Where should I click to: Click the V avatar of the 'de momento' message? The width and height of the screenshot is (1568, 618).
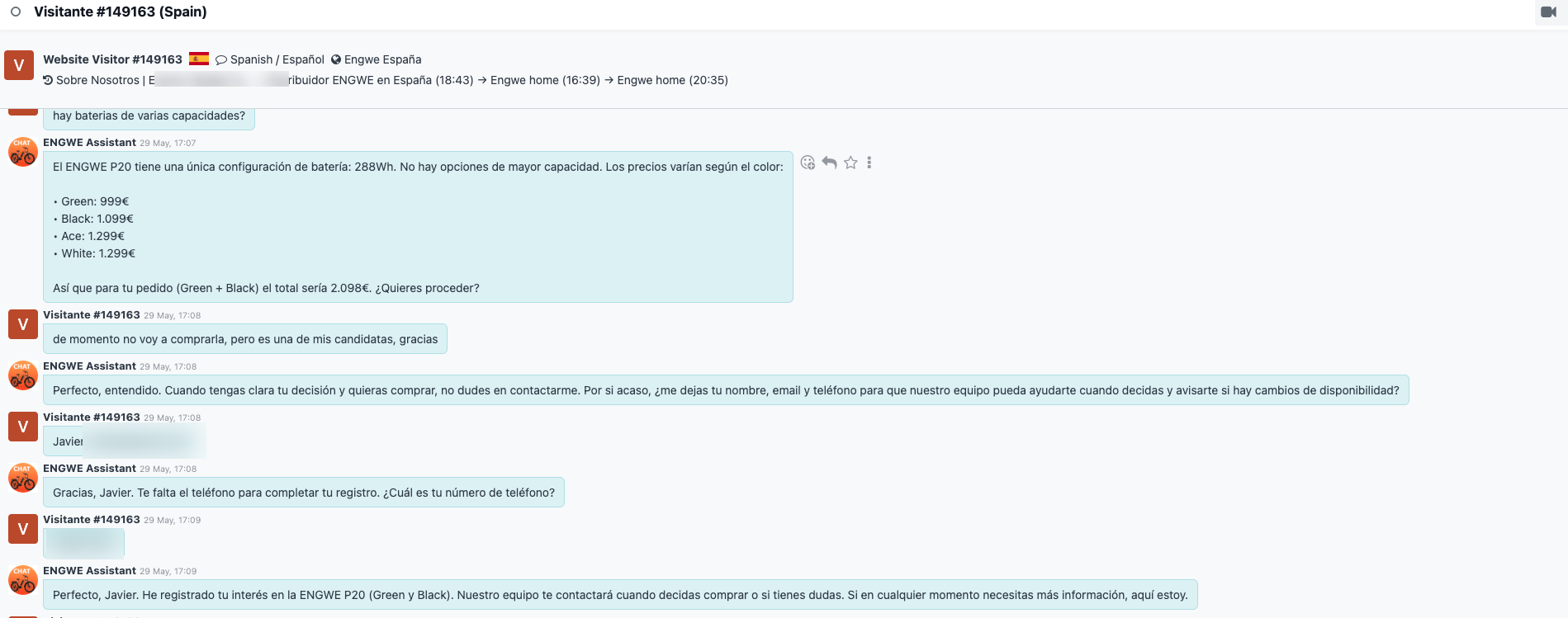[23, 324]
